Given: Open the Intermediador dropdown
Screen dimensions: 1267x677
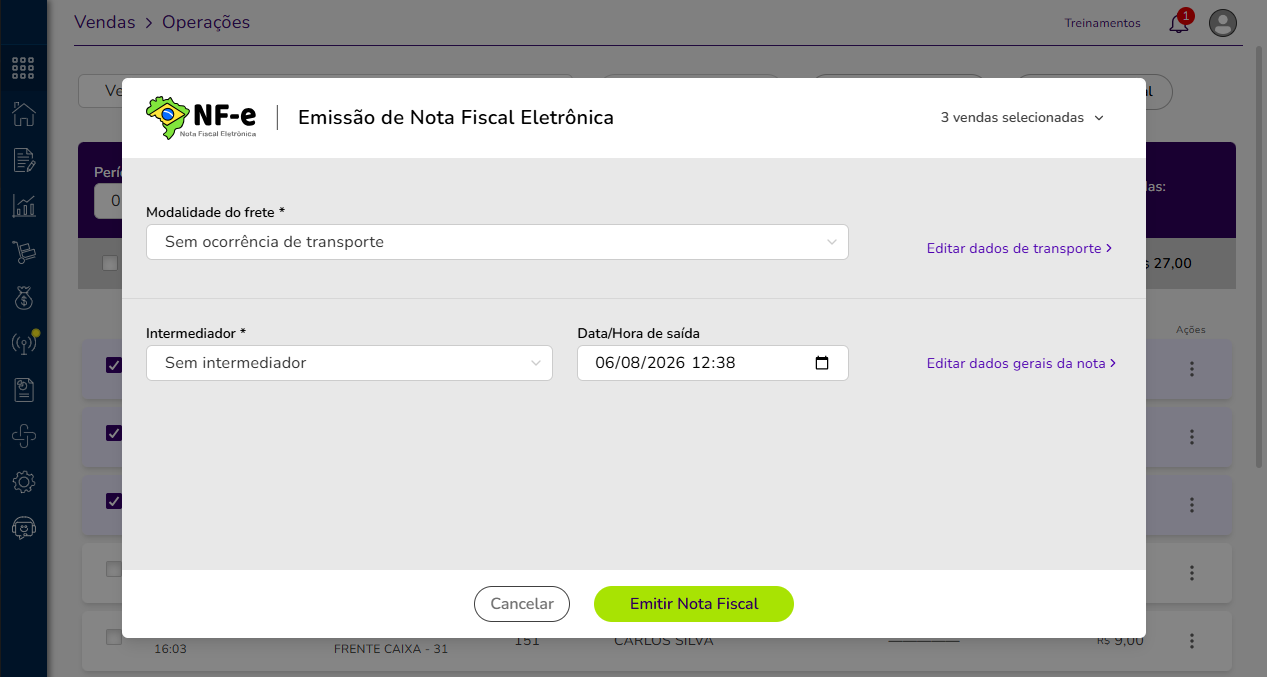Looking at the screenshot, I should tap(349, 363).
